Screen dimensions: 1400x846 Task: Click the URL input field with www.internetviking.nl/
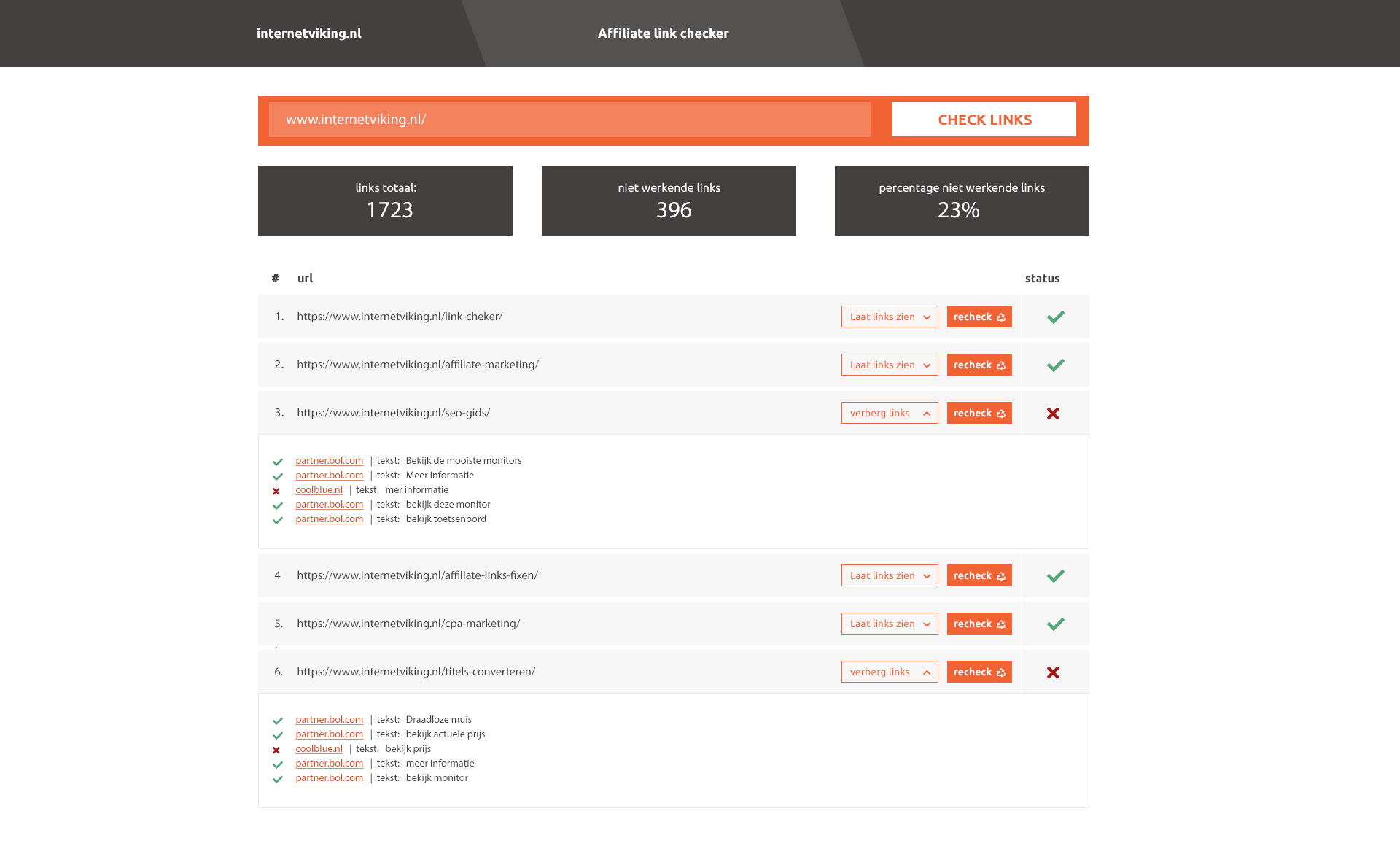point(569,120)
